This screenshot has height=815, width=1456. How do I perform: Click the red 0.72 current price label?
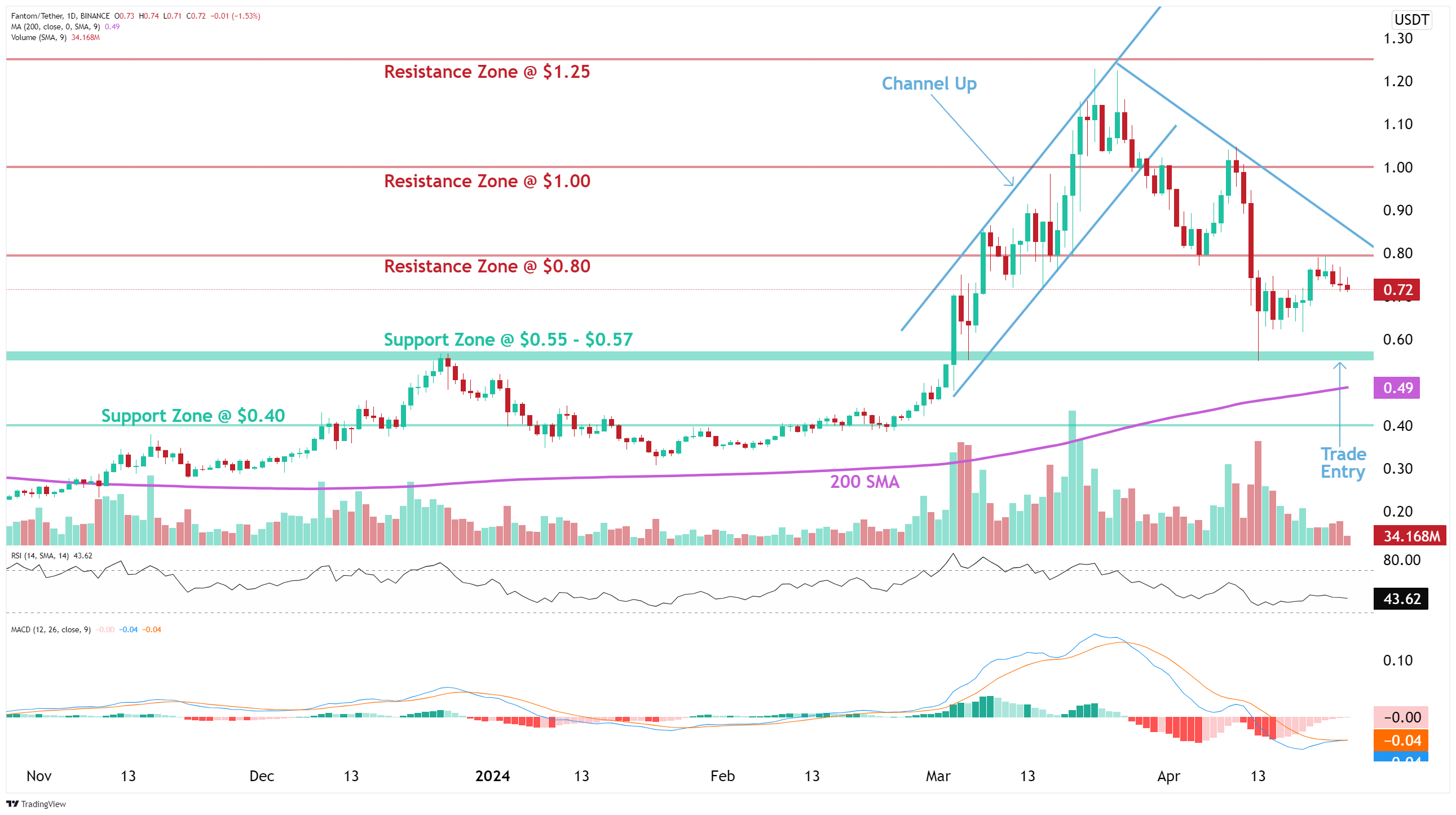click(1399, 289)
